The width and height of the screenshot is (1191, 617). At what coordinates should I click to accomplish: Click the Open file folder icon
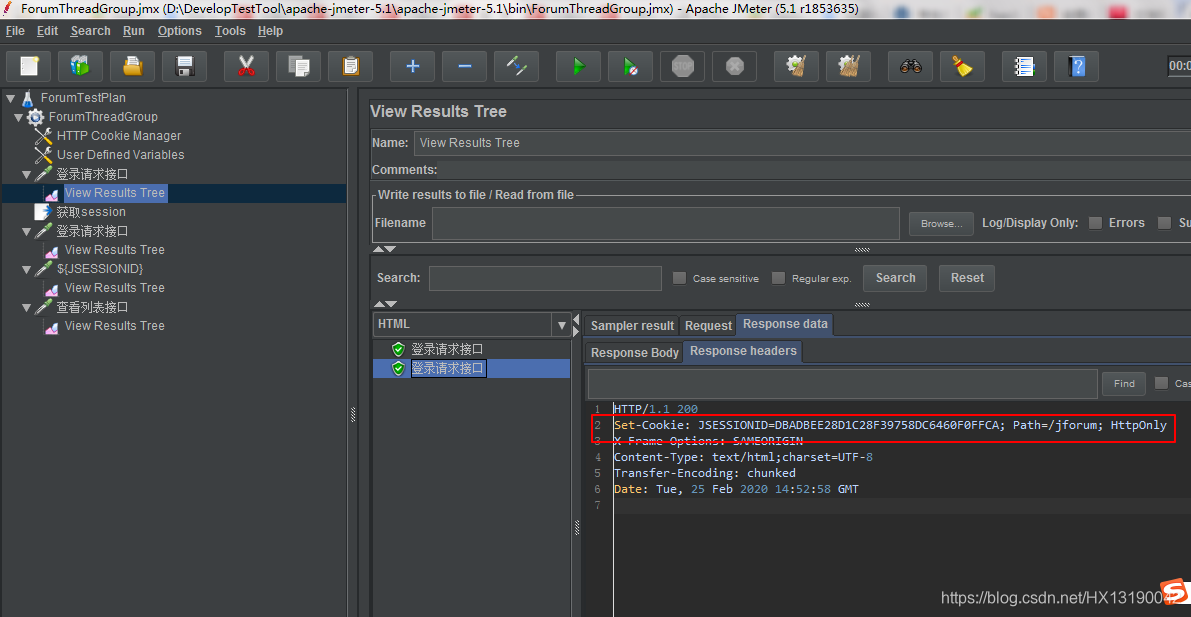133,66
